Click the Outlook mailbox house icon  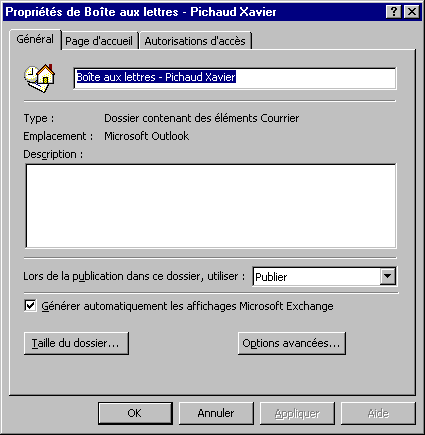[40, 78]
